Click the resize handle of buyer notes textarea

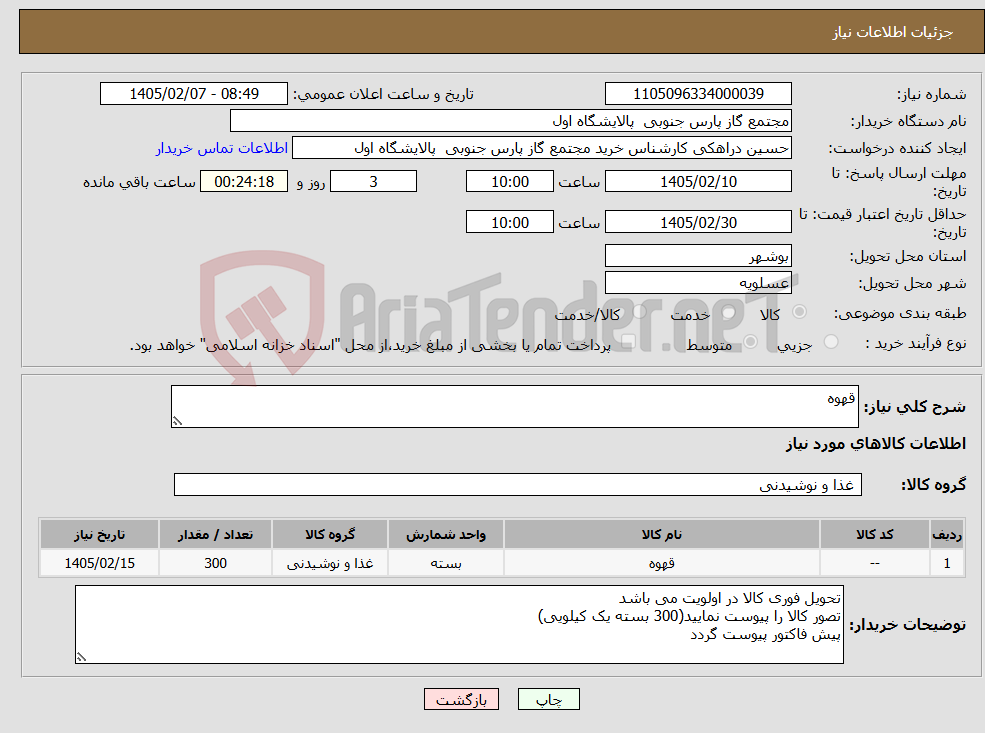coord(81,657)
